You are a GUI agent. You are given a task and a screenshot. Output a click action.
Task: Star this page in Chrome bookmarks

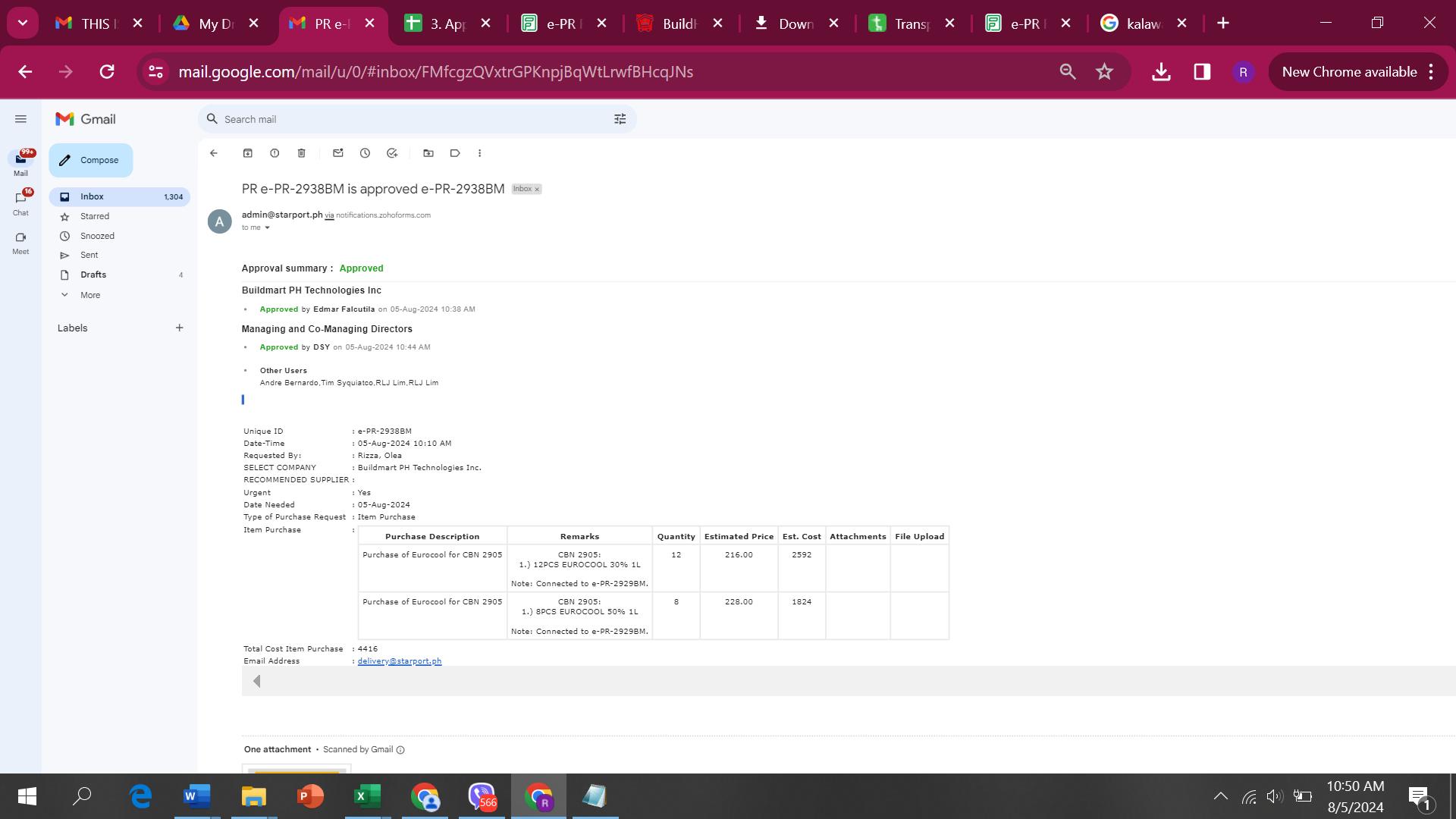tap(1104, 72)
